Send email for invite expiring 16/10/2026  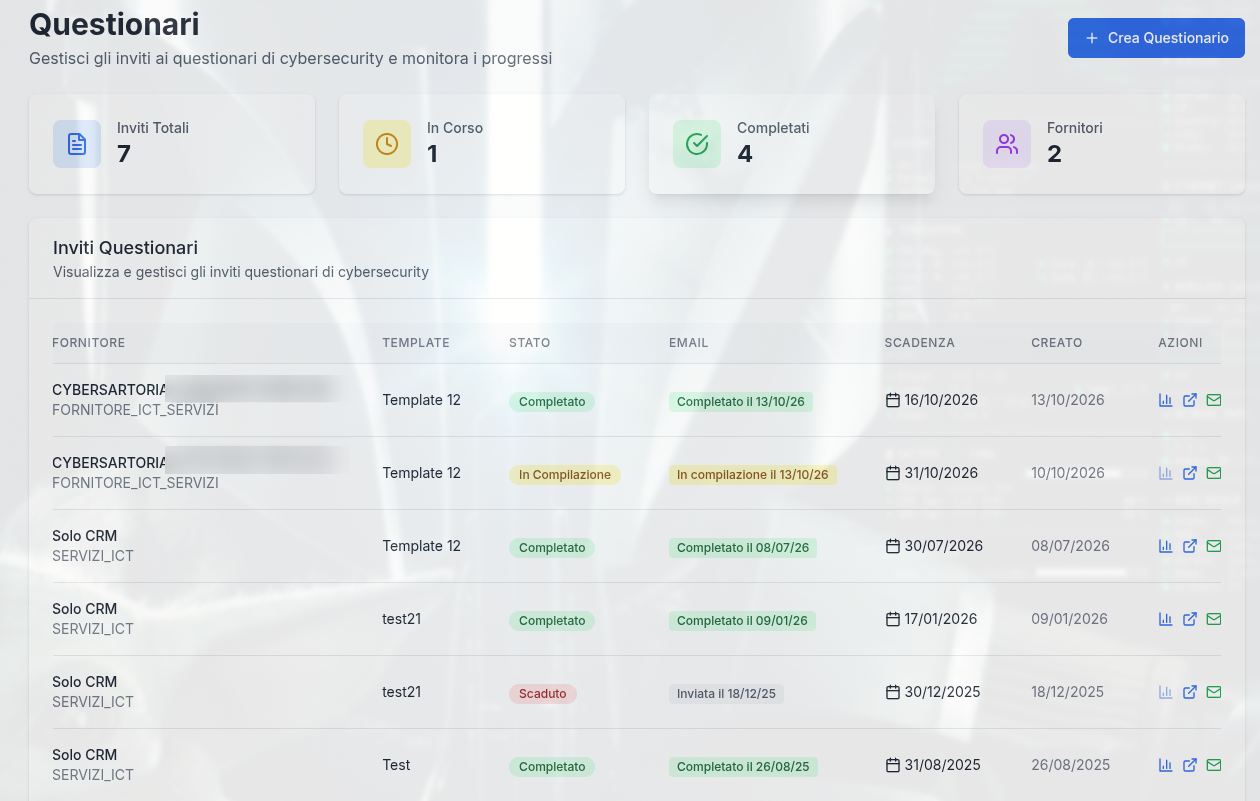[1214, 400]
